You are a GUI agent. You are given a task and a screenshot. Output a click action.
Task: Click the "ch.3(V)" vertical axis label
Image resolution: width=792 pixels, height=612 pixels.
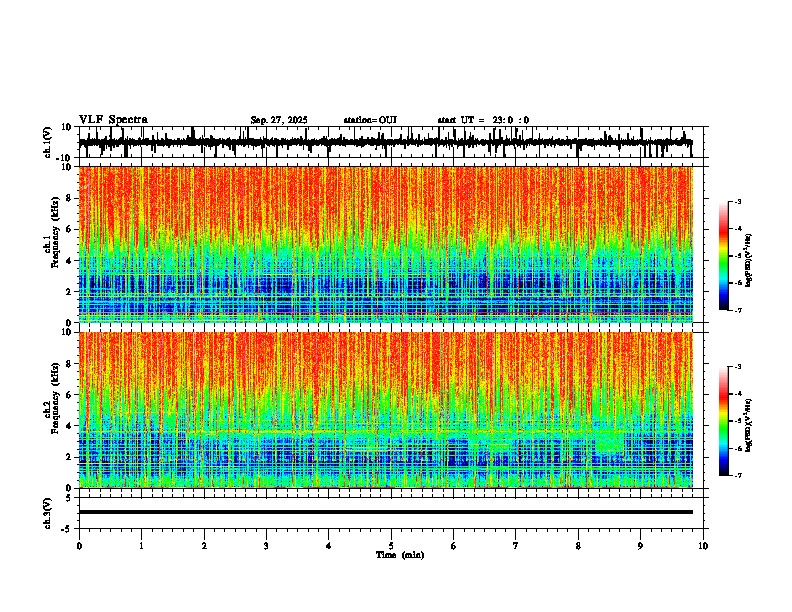(48, 514)
